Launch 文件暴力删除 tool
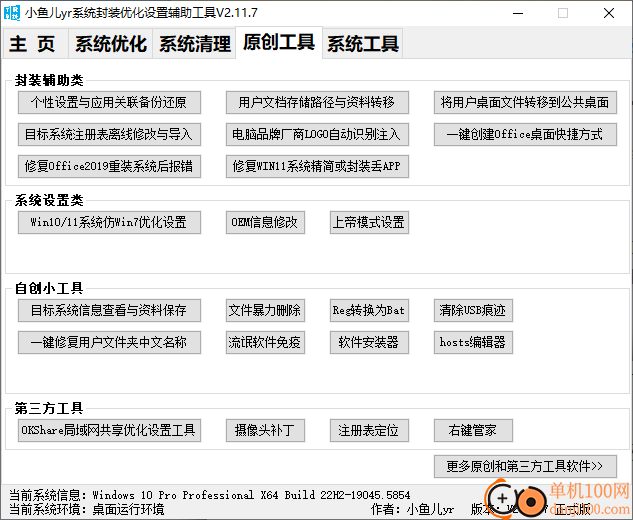This screenshot has width=633, height=520. click(x=265, y=310)
